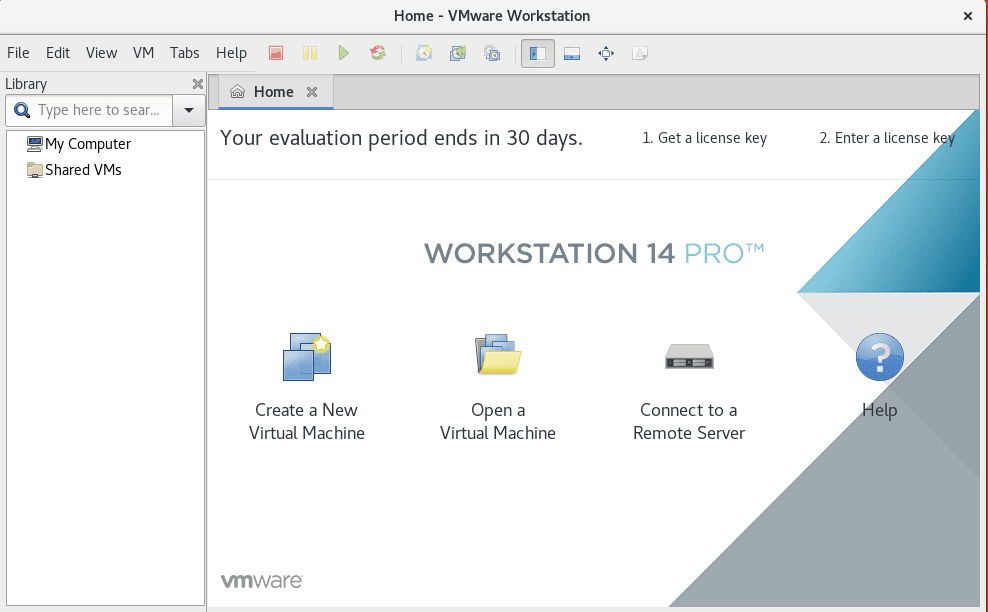Image resolution: width=988 pixels, height=612 pixels.
Task: Suspend the virtual machine
Action: pyautogui.click(x=310, y=53)
